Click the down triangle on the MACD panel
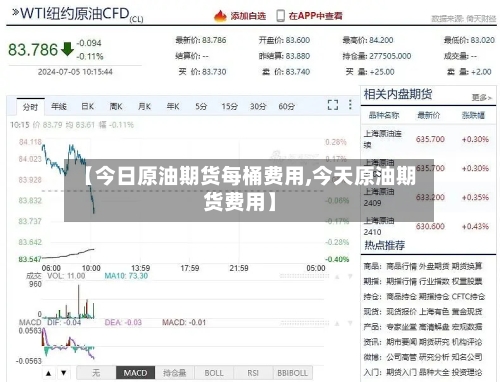The image size is (500, 382). pos(350,323)
